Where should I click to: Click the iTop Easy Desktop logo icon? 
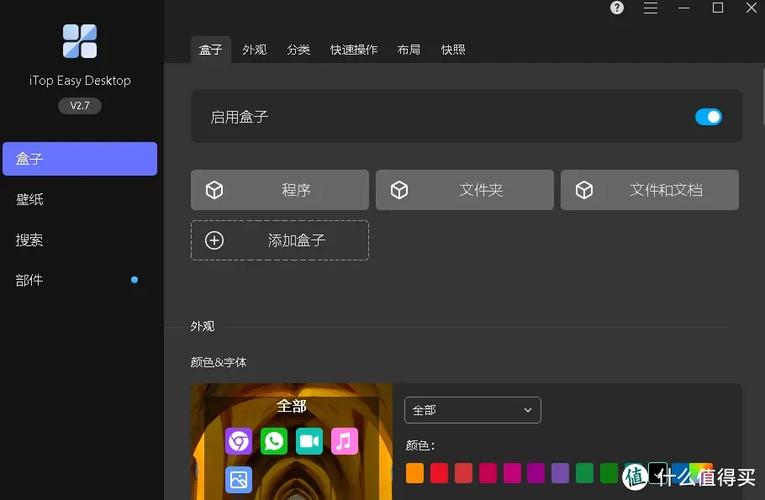click(80, 41)
